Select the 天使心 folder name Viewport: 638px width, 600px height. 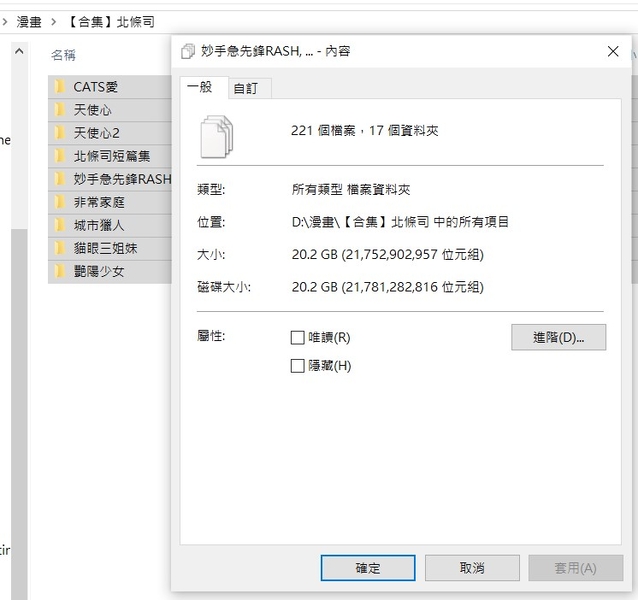tap(92, 110)
